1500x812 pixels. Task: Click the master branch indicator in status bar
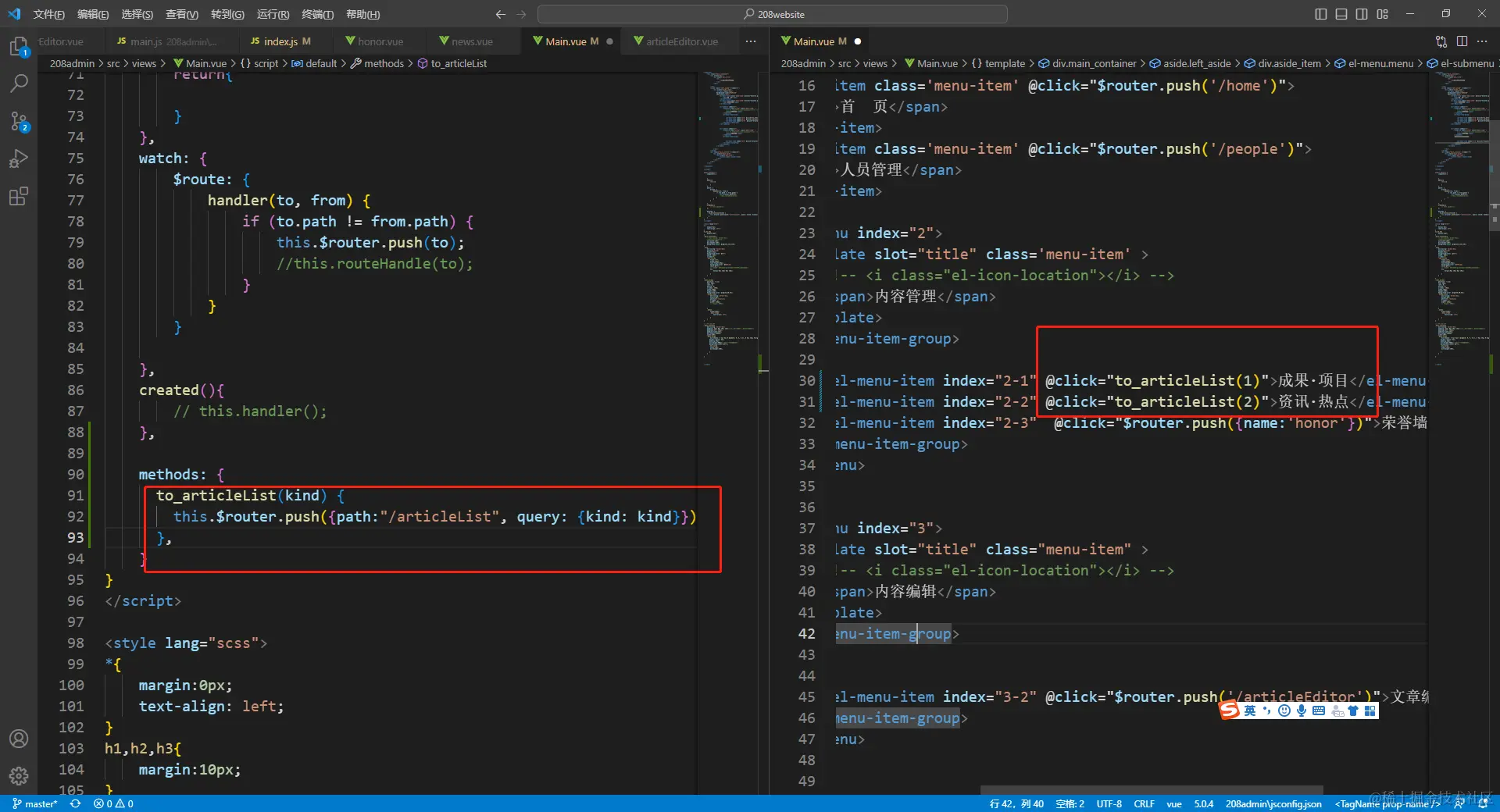pos(35,803)
